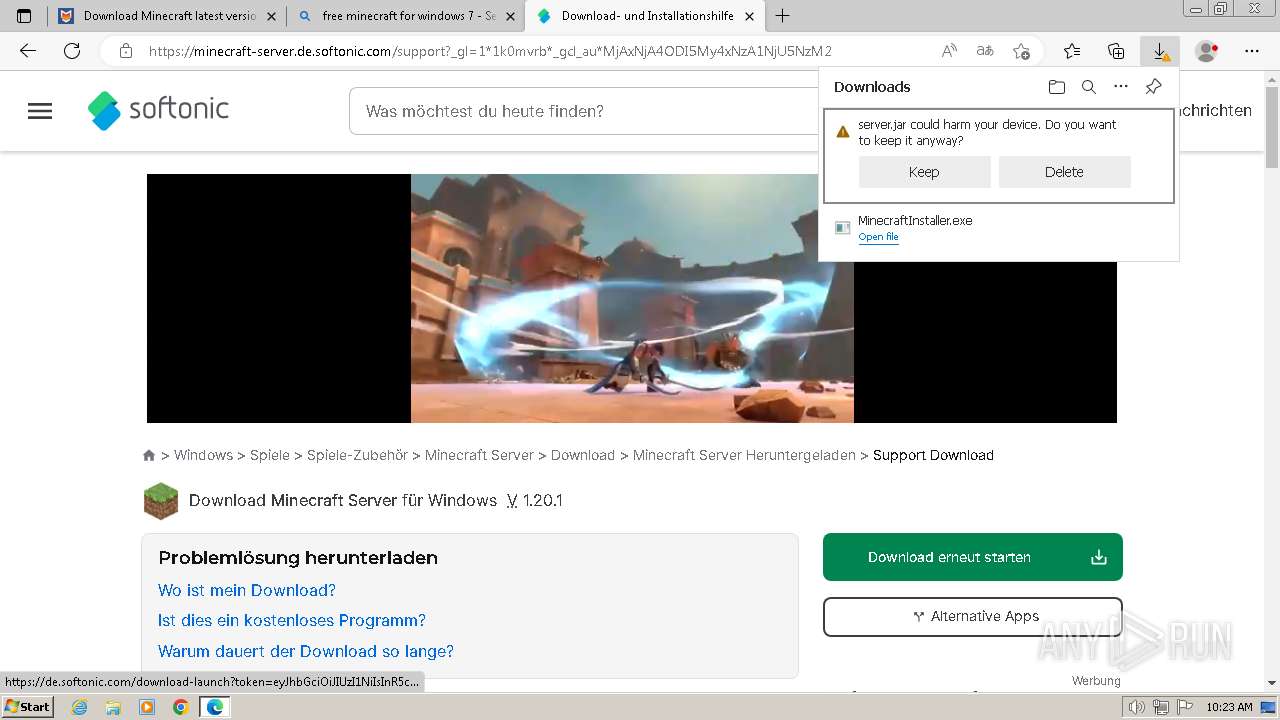Launch Chrome from taskbar
The width and height of the screenshot is (1280, 720).
pyautogui.click(x=180, y=707)
